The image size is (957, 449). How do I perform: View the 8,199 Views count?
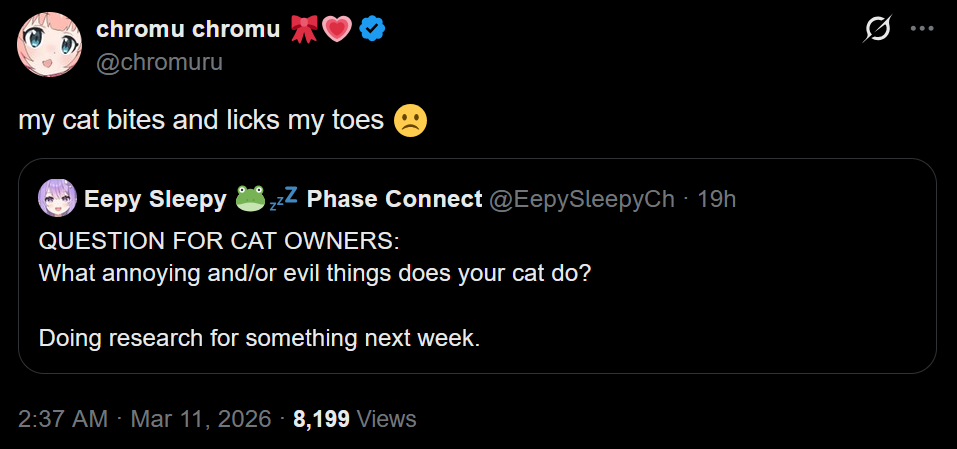(x=354, y=419)
